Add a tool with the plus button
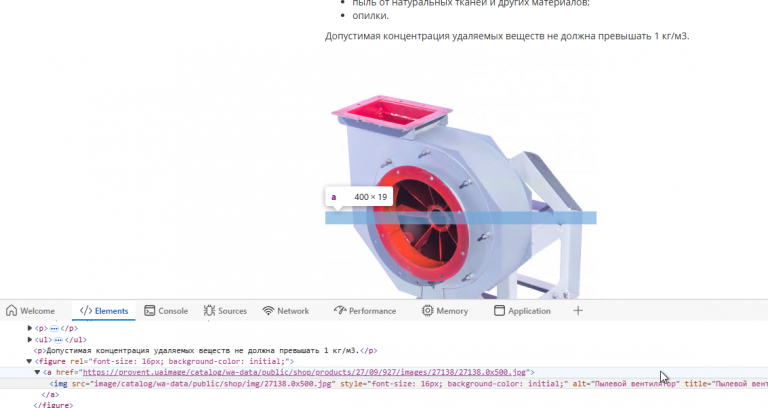Screen dimensions: 768x408 578,311
